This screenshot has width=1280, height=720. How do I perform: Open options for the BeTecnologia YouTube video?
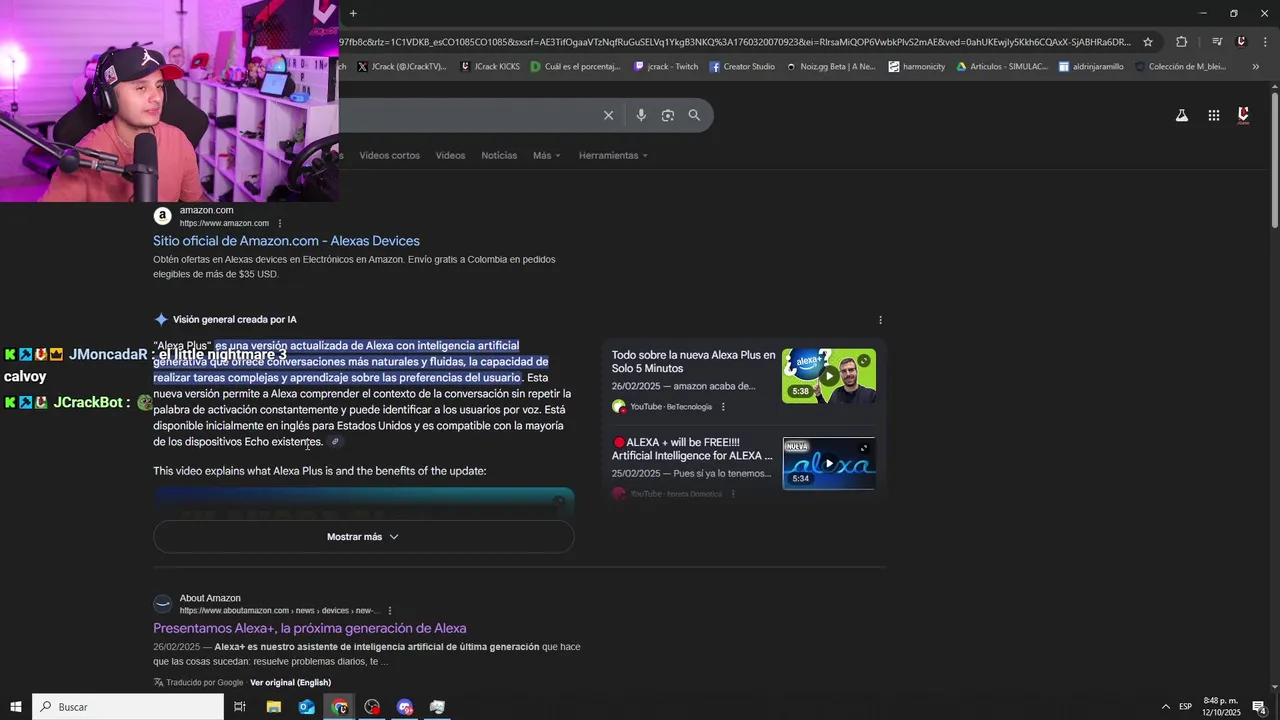(723, 407)
